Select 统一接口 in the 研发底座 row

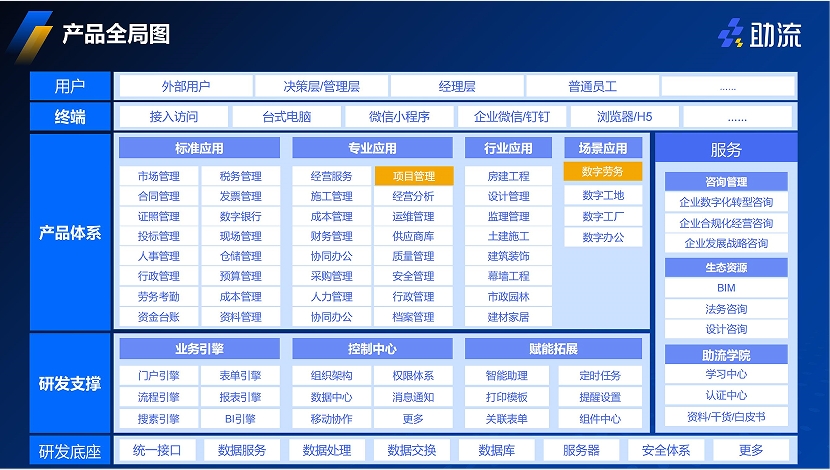[157, 450]
